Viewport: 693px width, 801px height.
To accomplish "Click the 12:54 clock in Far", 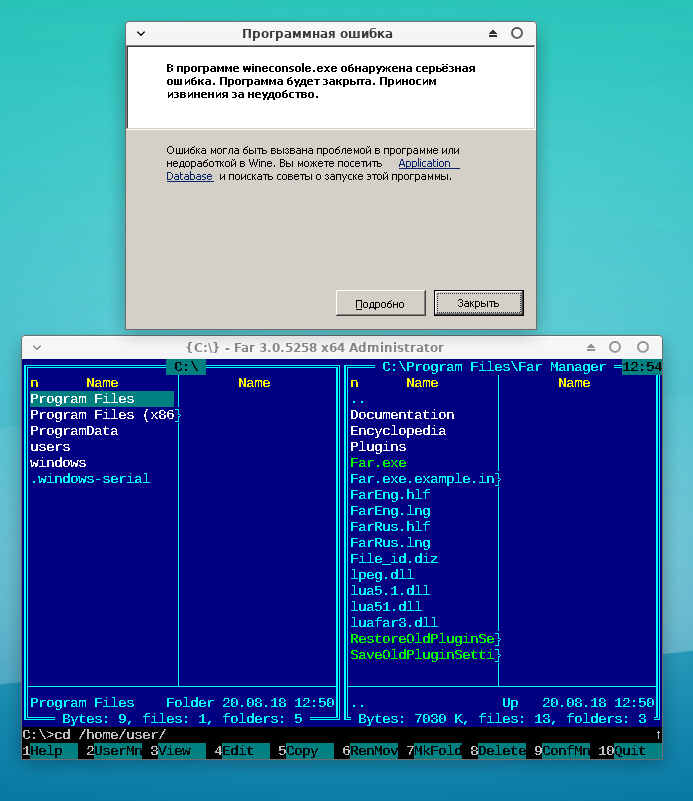I will coord(642,367).
